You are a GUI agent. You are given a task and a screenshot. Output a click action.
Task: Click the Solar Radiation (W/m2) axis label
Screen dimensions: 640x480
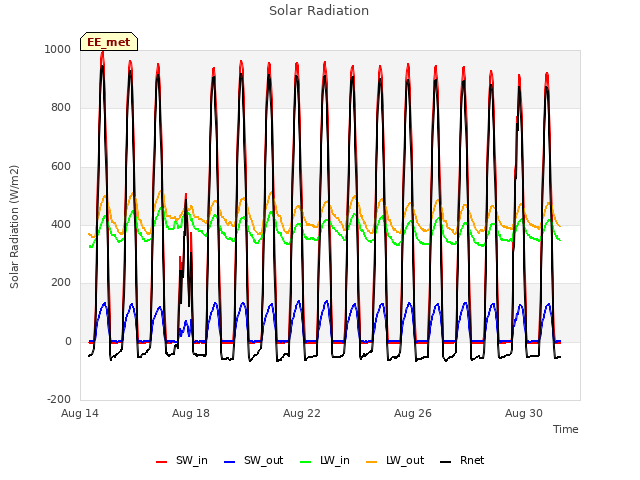click(x=14, y=227)
